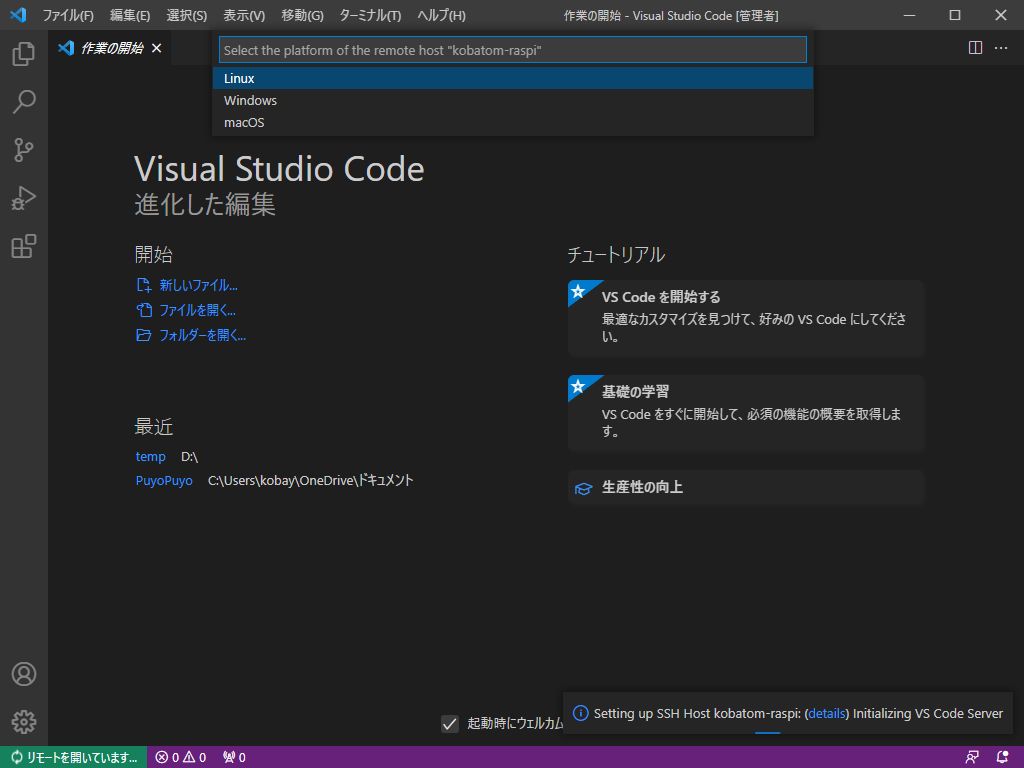Open the notifications bell icon
Screen dimensions: 1024x768
pyautogui.click(x=1003, y=758)
